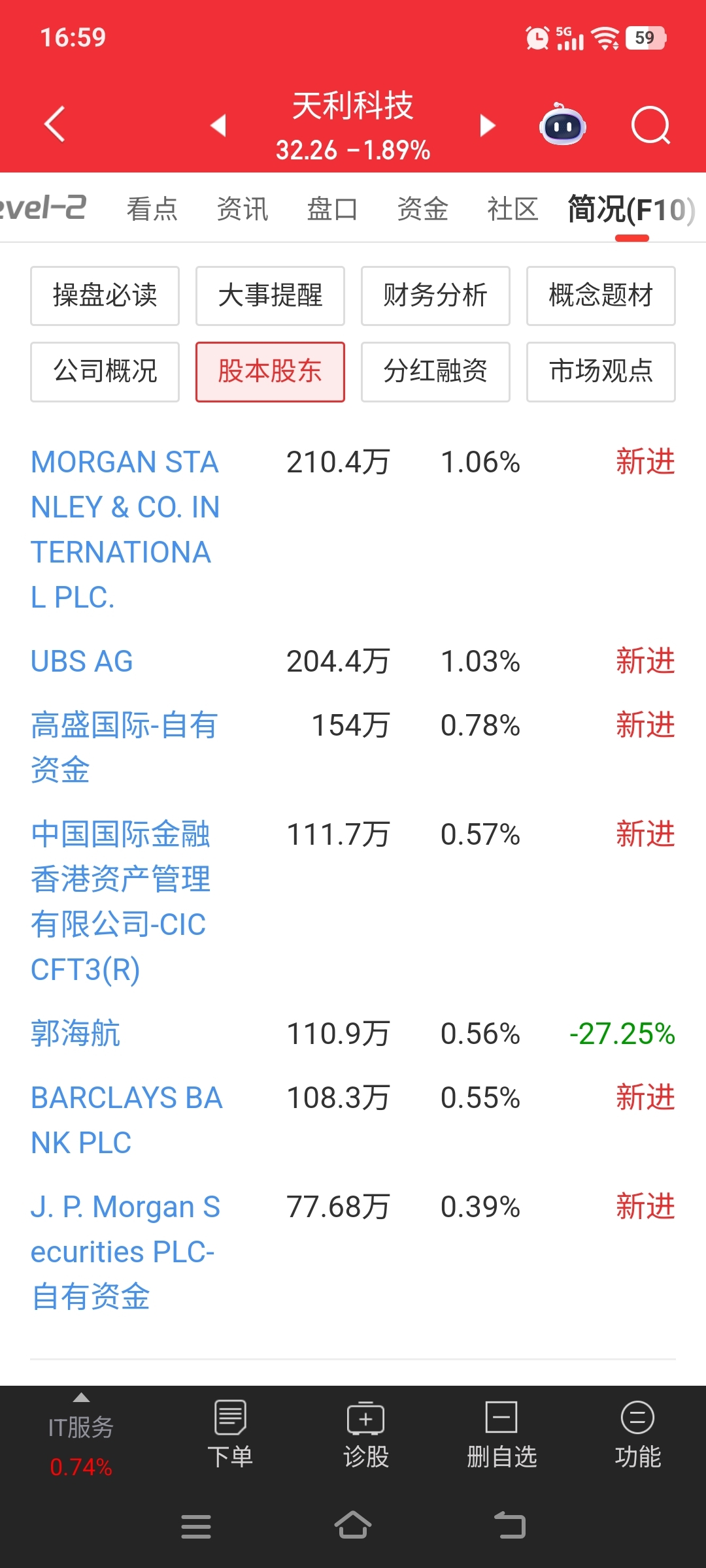
Task: Select 财务分析 section button
Action: tap(435, 295)
